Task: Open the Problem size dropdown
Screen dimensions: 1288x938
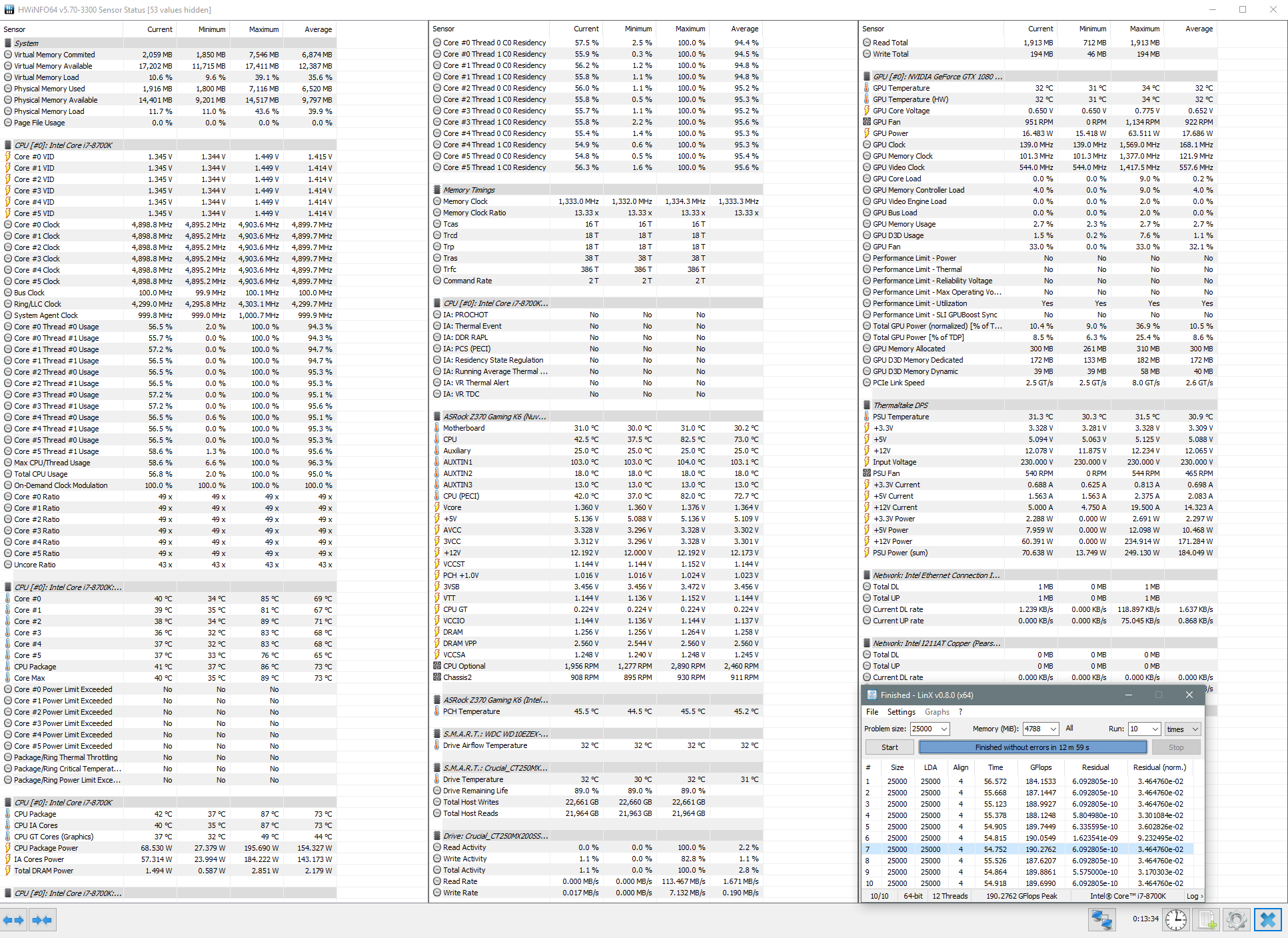Action: pyautogui.click(x=944, y=729)
